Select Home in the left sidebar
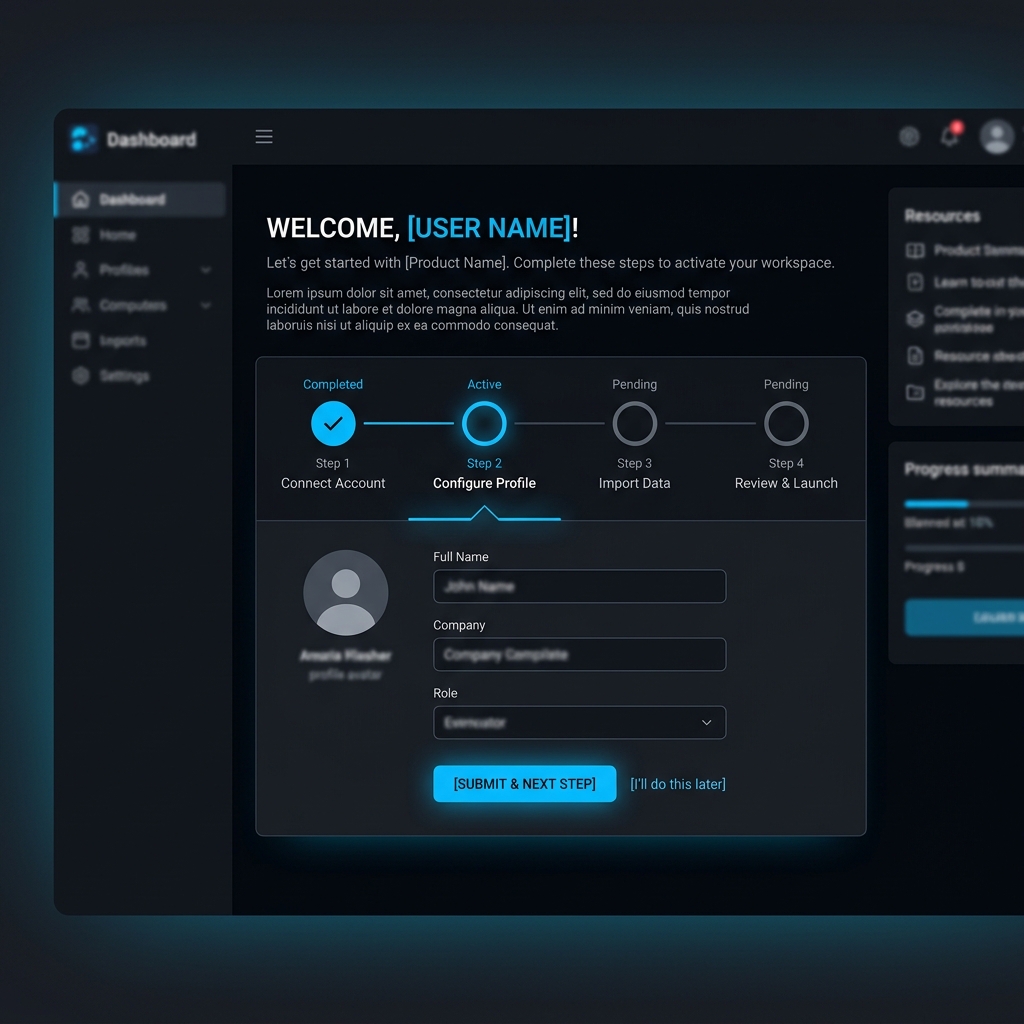This screenshot has width=1024, height=1024. pos(117,235)
